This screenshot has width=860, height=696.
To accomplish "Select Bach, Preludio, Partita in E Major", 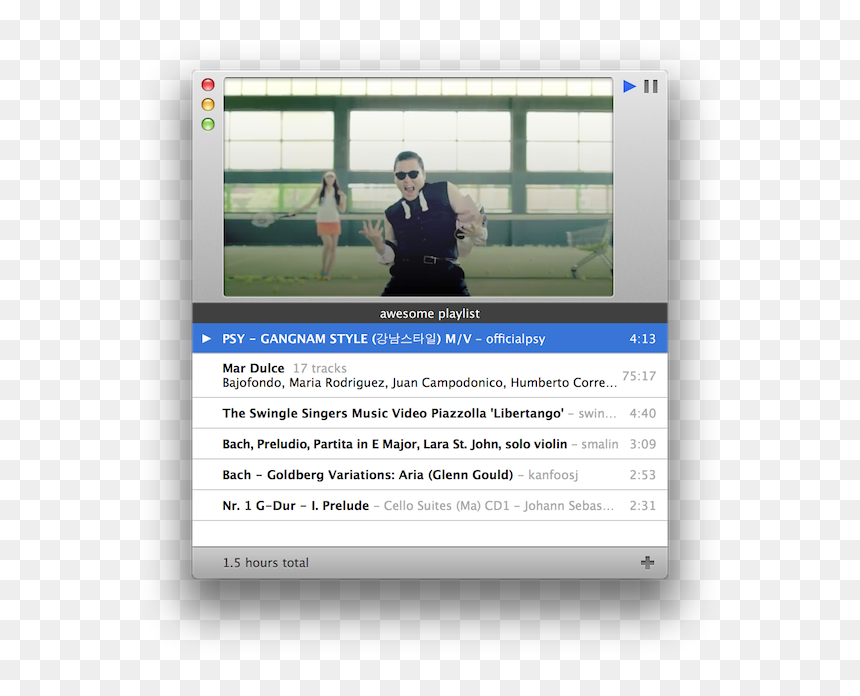I will tap(430, 444).
